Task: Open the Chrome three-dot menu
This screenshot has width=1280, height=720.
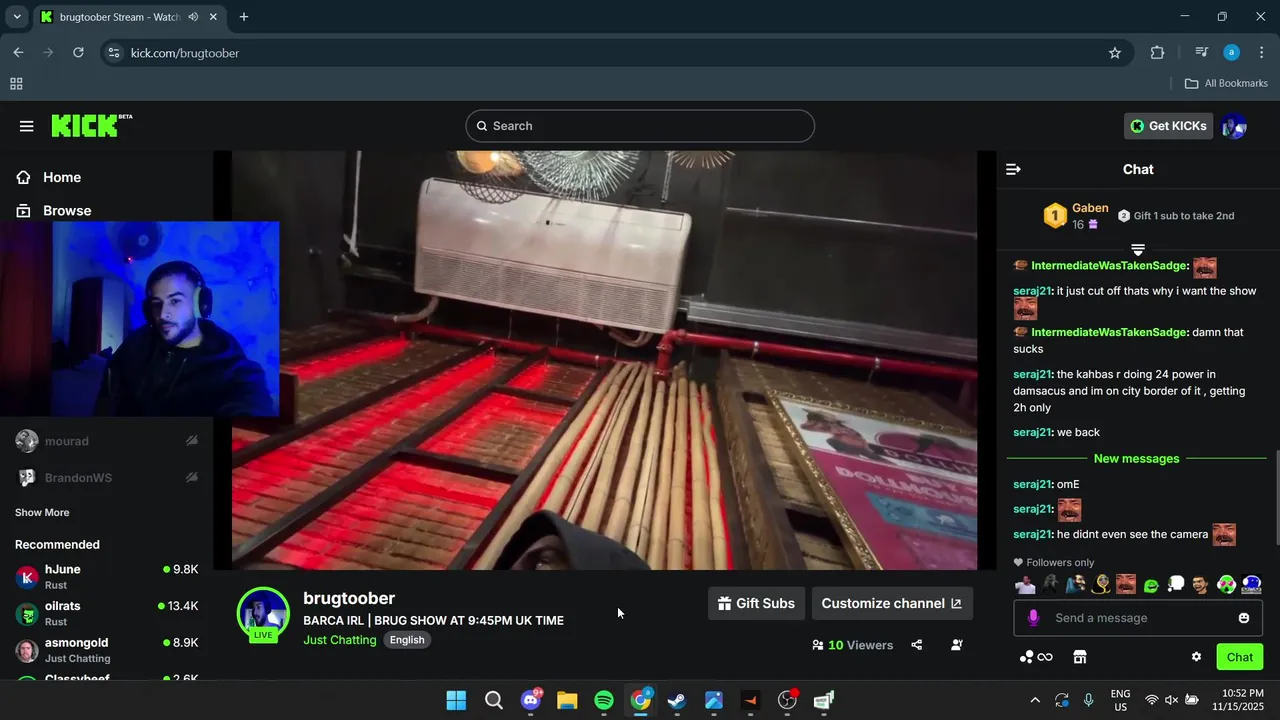Action: 1260,53
